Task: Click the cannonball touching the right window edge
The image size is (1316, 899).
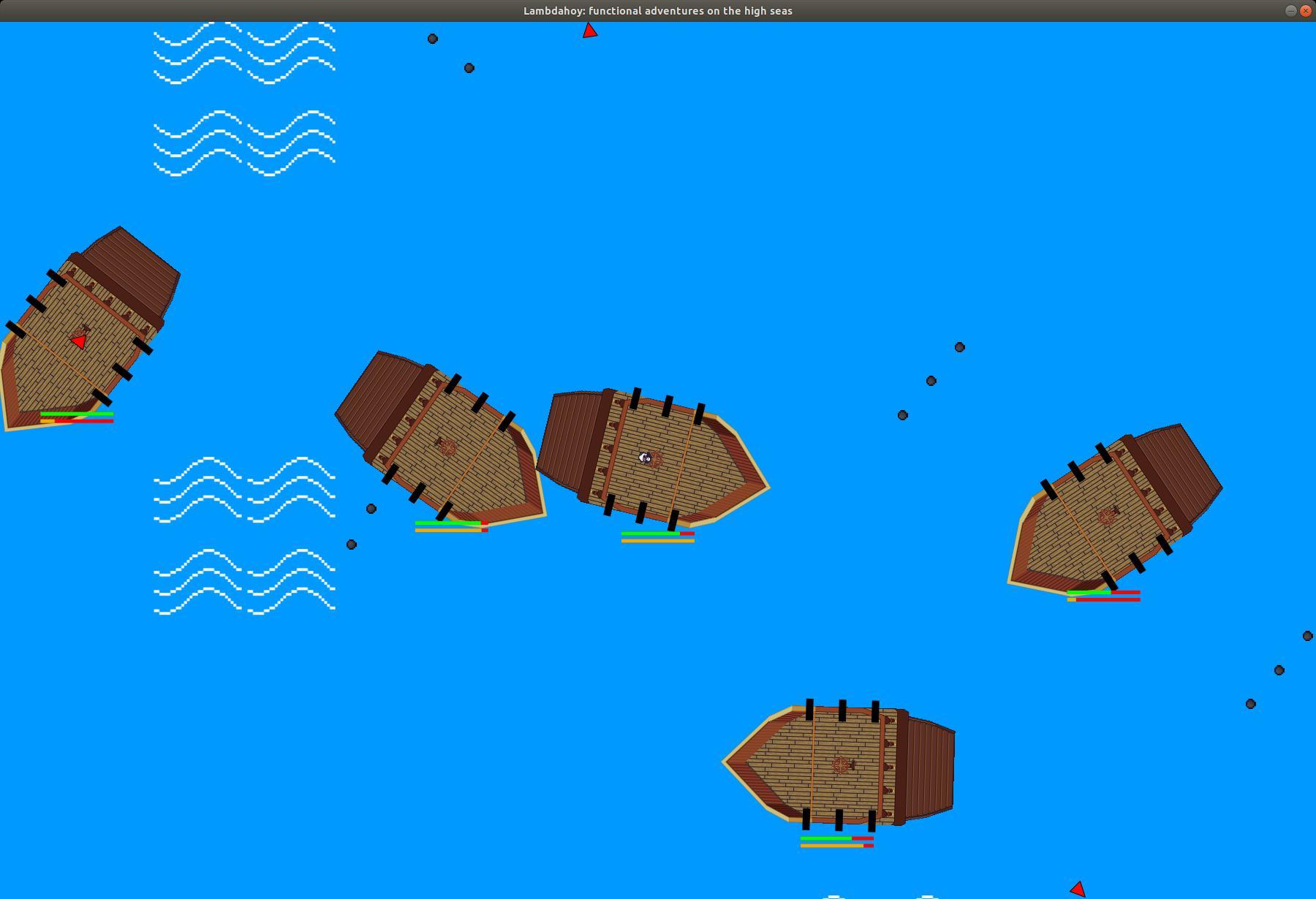Action: pos(1307,636)
